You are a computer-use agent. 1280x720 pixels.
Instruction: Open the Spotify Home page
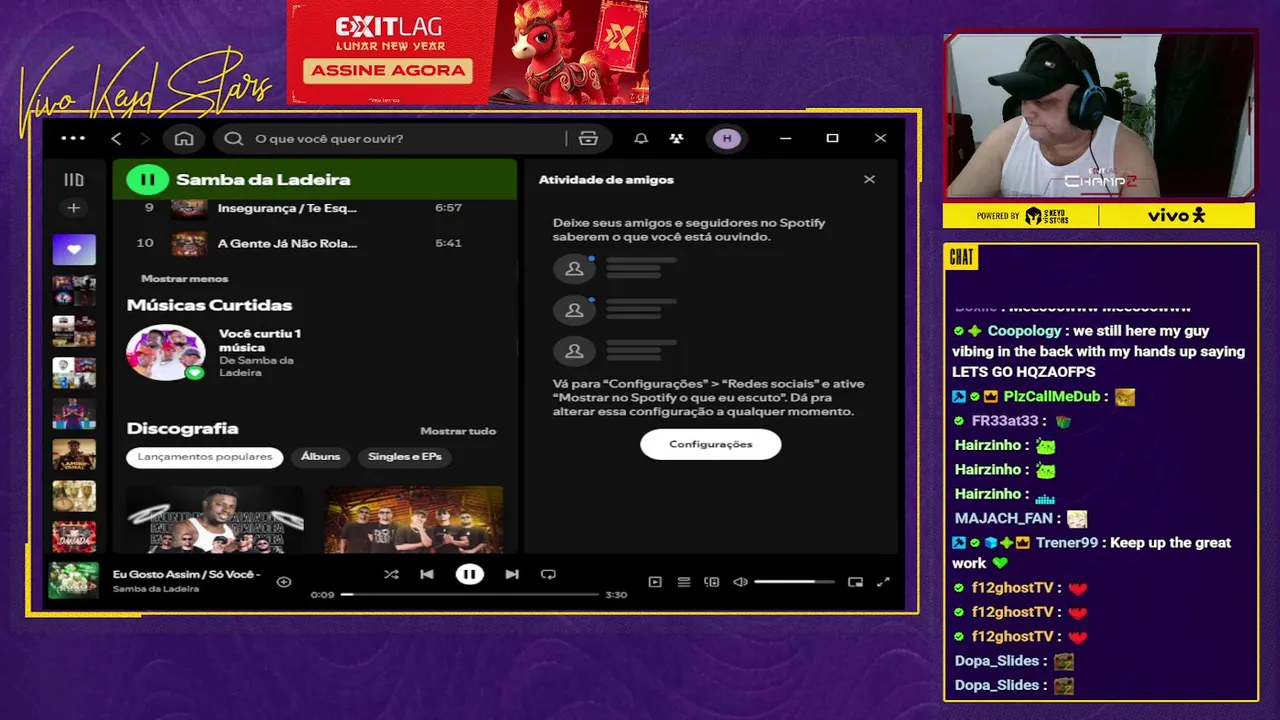click(x=184, y=139)
